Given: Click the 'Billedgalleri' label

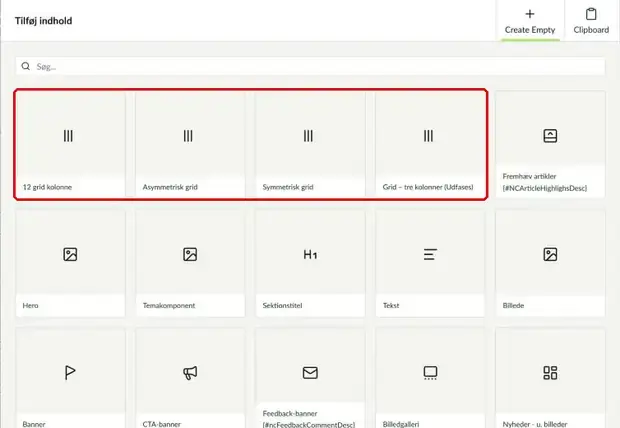Looking at the screenshot, I should [x=401, y=424].
